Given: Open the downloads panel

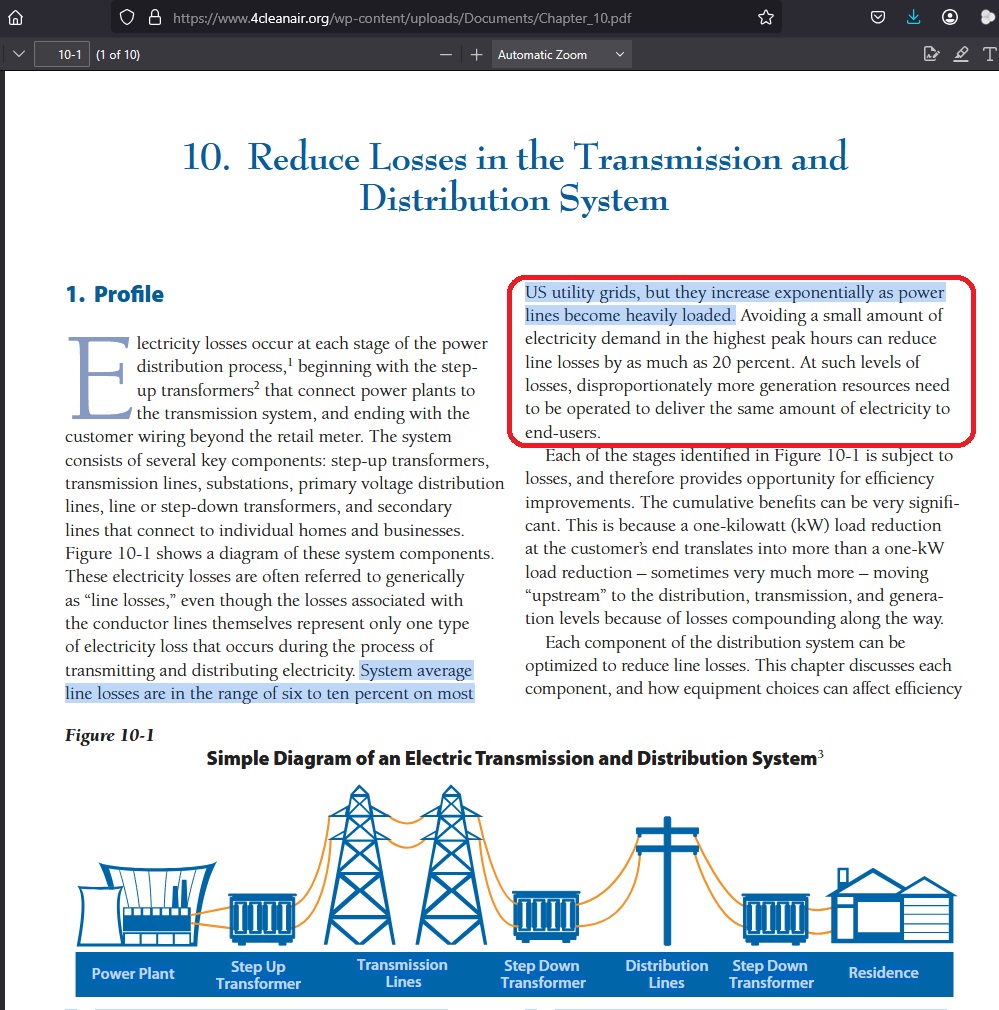Looking at the screenshot, I should 913,17.
